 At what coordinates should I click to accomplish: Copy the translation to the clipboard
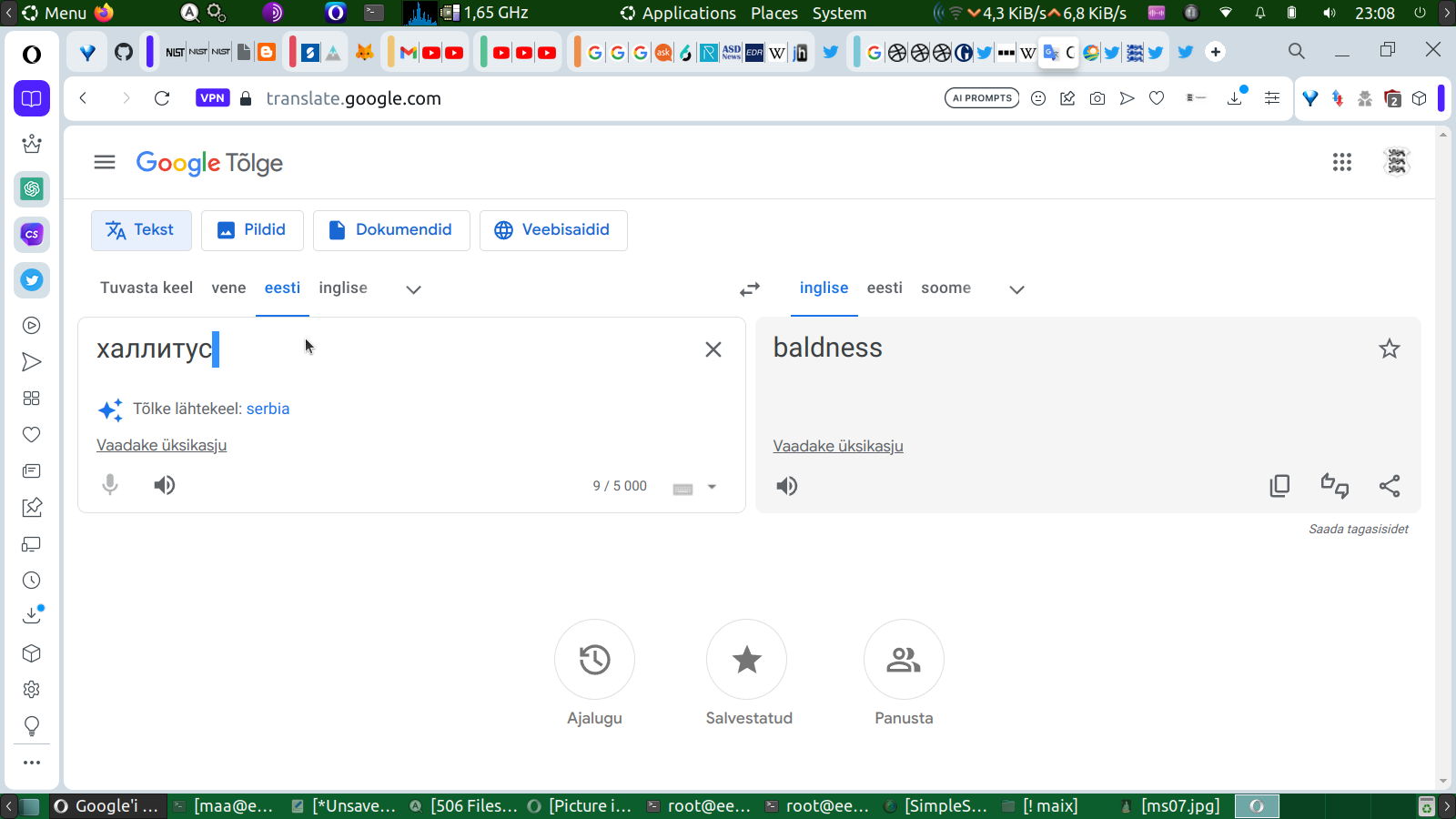(1279, 486)
